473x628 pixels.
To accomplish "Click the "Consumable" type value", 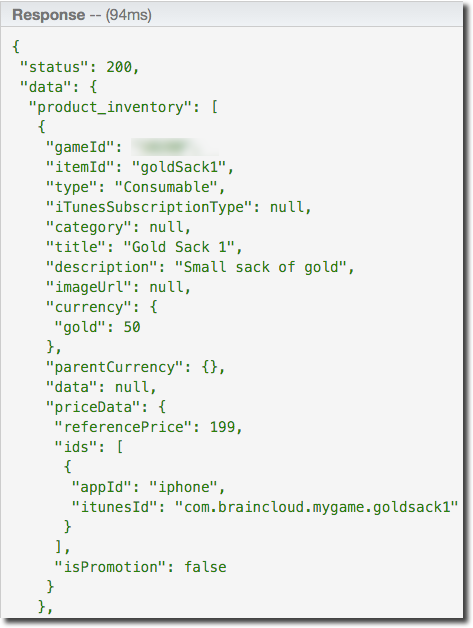I will tap(166, 187).
